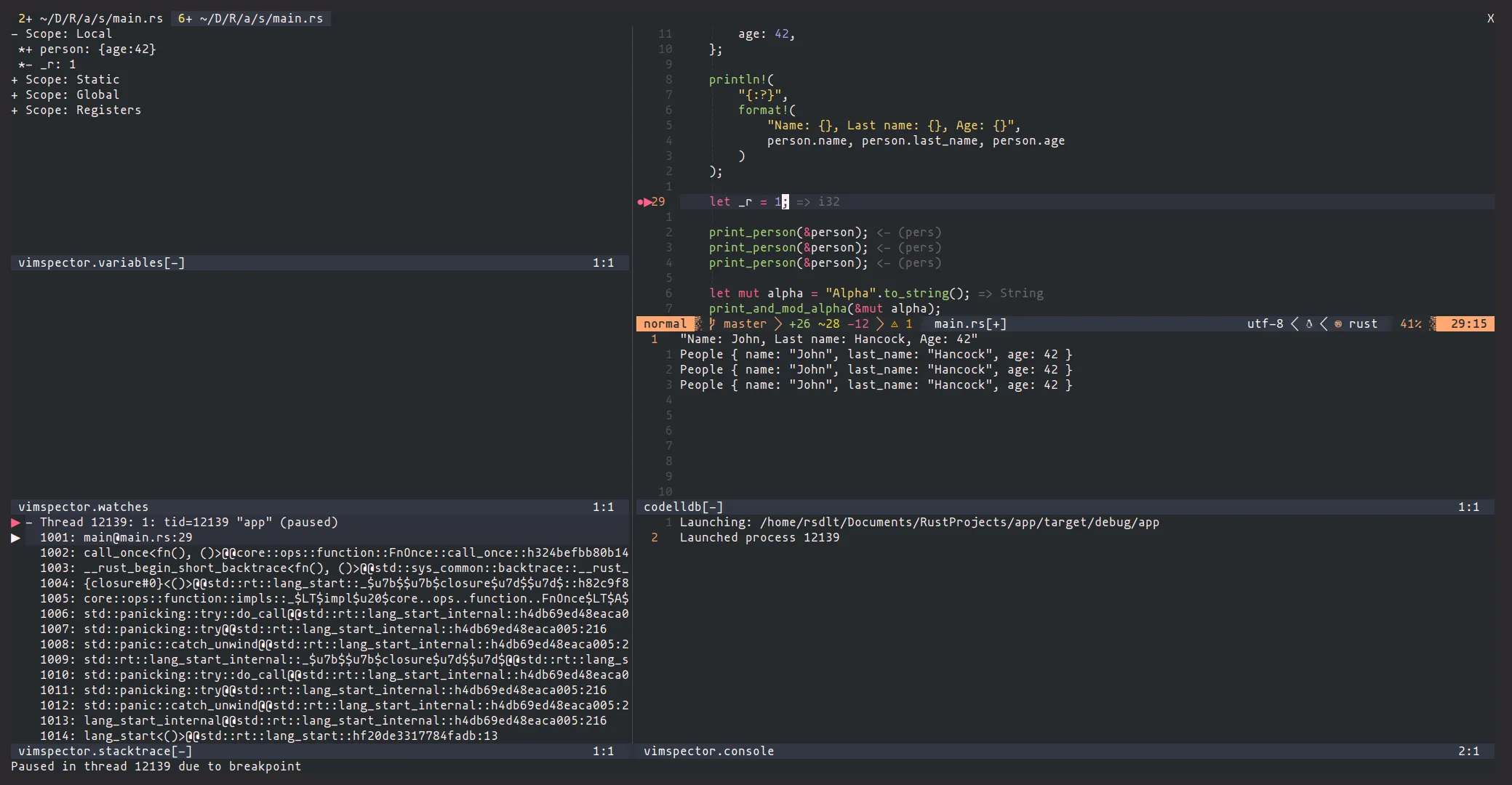The width and height of the screenshot is (1512, 785).
Task: Expand the Scope: Registers node
Action: click(x=15, y=110)
